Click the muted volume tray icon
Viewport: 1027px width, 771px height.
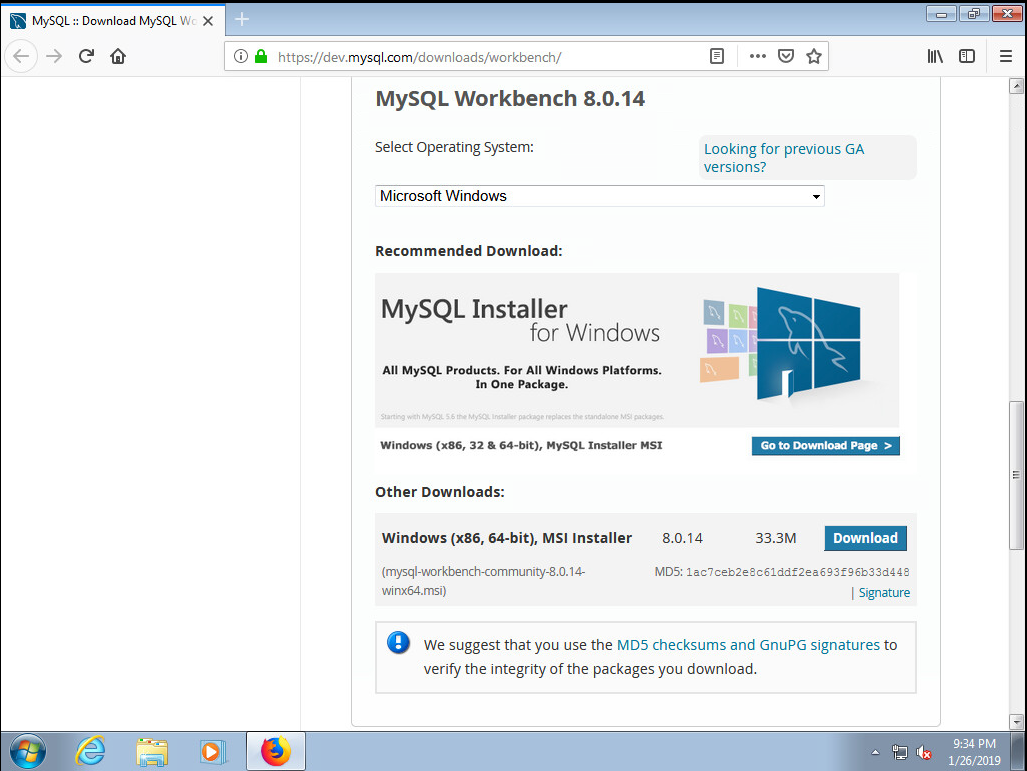[924, 753]
